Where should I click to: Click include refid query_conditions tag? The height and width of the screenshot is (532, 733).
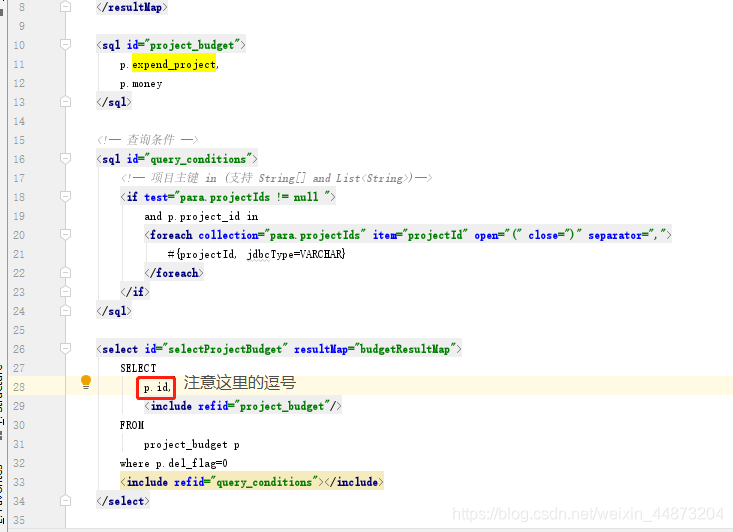[x=252, y=482]
